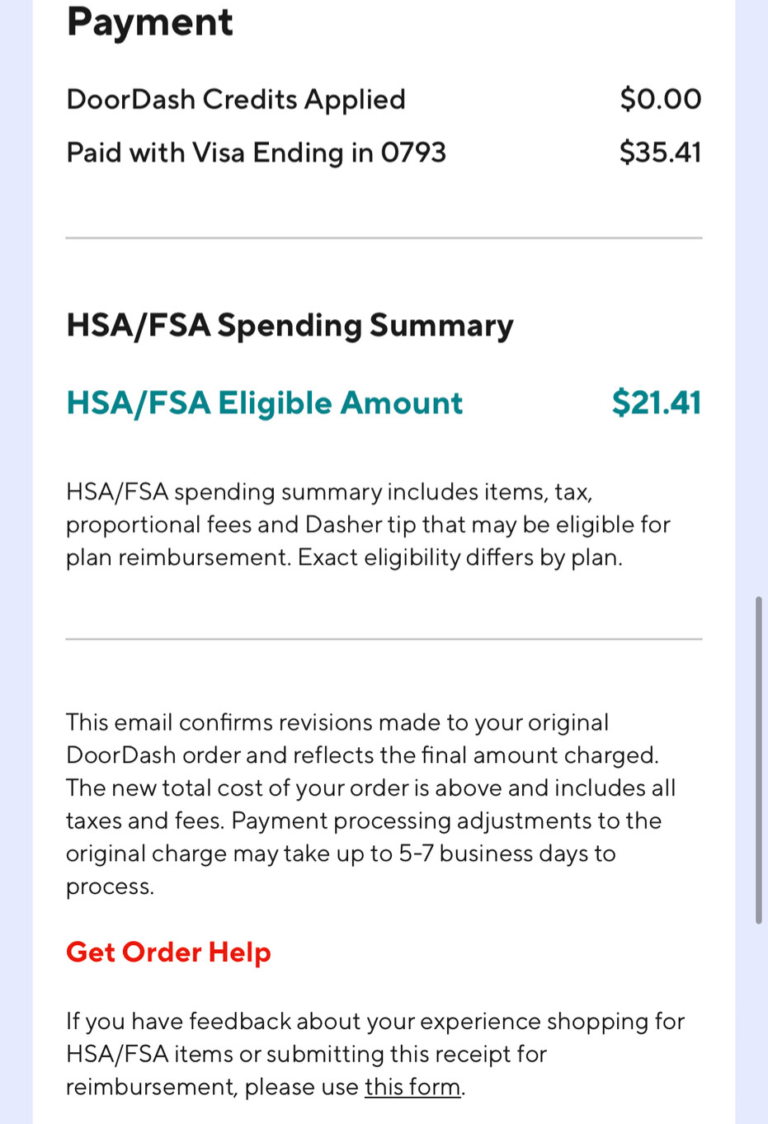Click the HSA/FSA spending summary description paragraph

pyautogui.click(x=368, y=525)
